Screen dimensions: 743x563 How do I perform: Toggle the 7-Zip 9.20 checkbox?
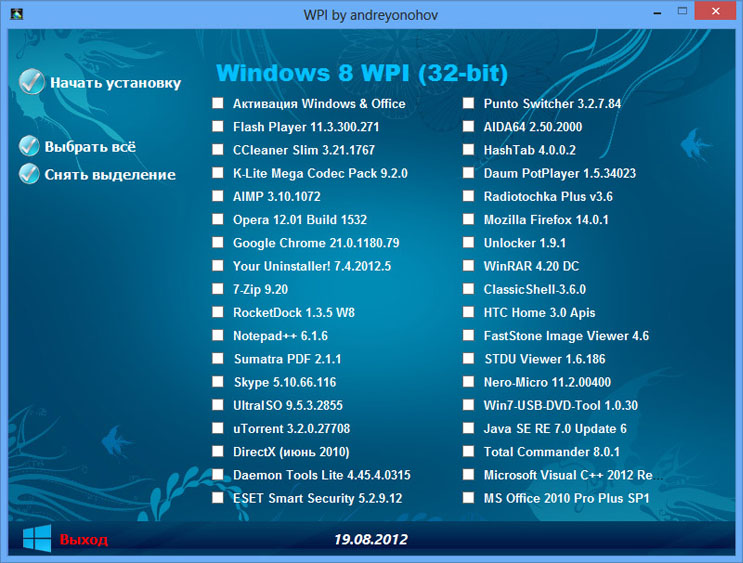click(218, 289)
